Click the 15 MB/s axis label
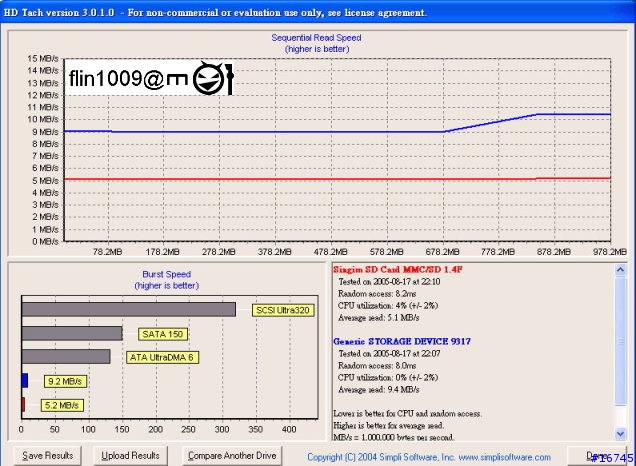Image resolution: width=636 pixels, height=466 pixels. tap(43, 59)
